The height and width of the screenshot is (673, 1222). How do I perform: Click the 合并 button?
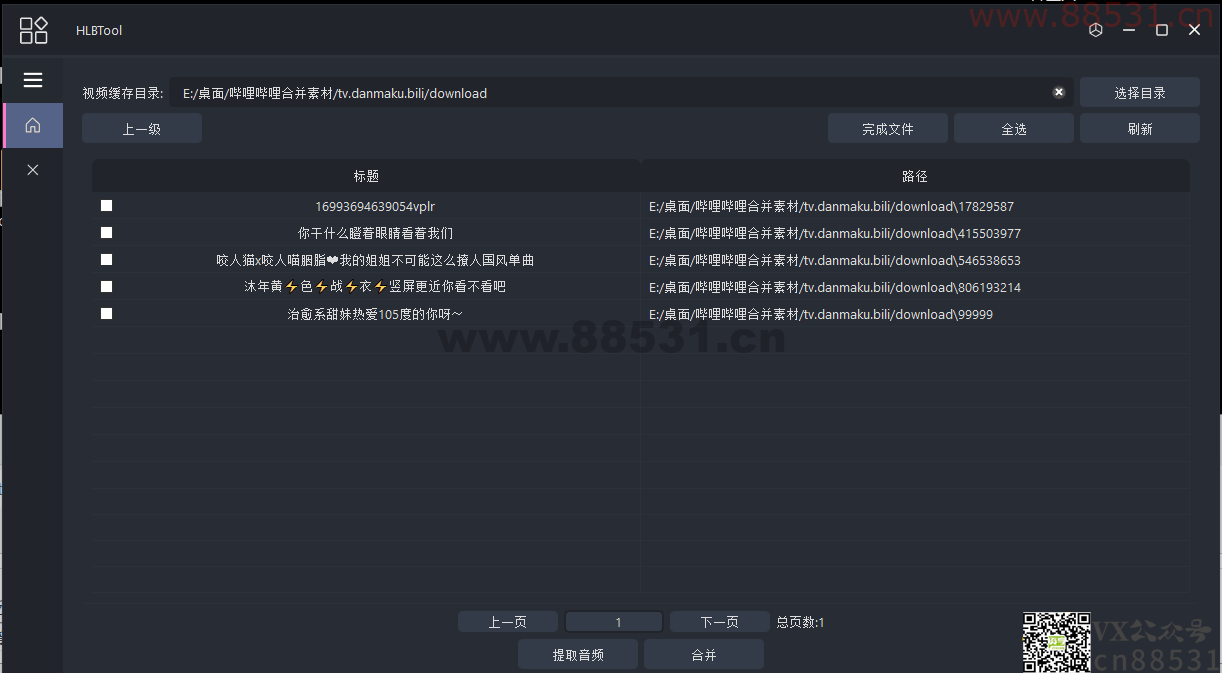704,655
